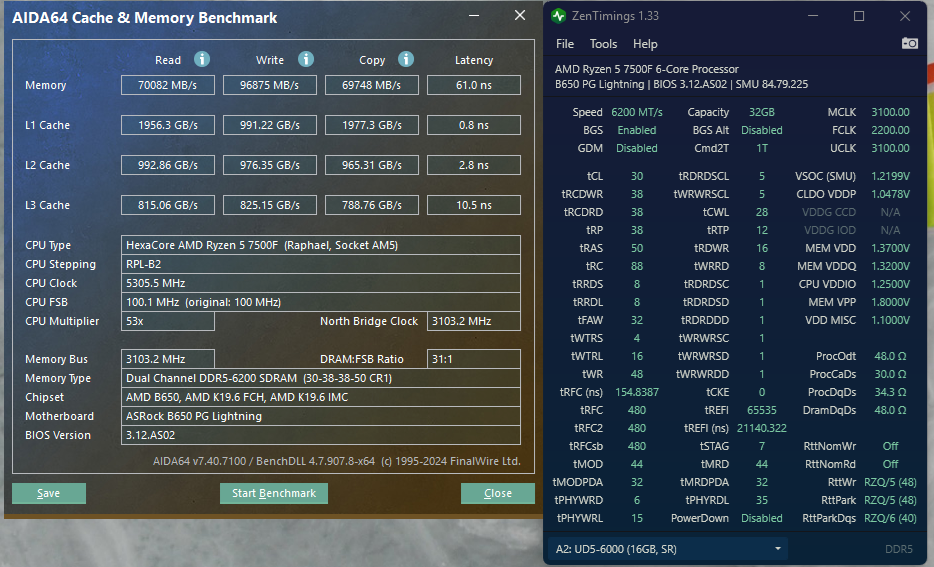Screen dimensions: 934x567
Task: Select the Memory Latency 61.0 ns field
Action: coord(474,85)
